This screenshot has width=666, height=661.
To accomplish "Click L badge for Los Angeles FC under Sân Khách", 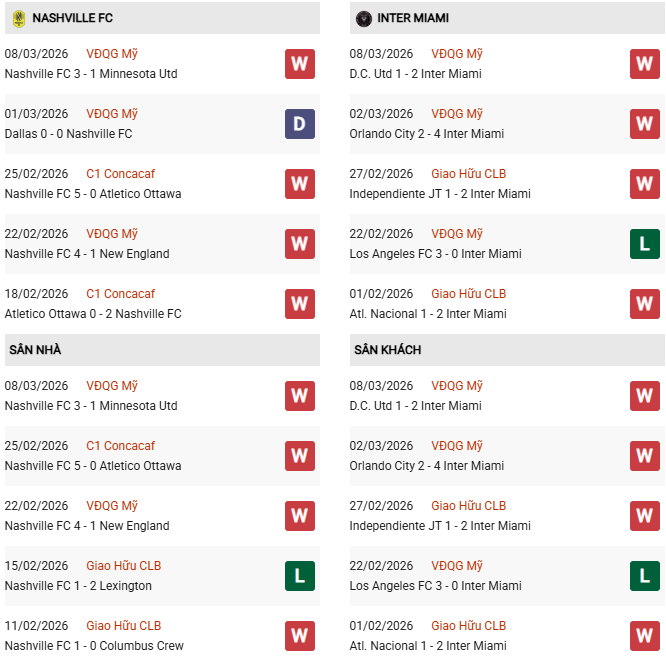I will [x=645, y=576].
